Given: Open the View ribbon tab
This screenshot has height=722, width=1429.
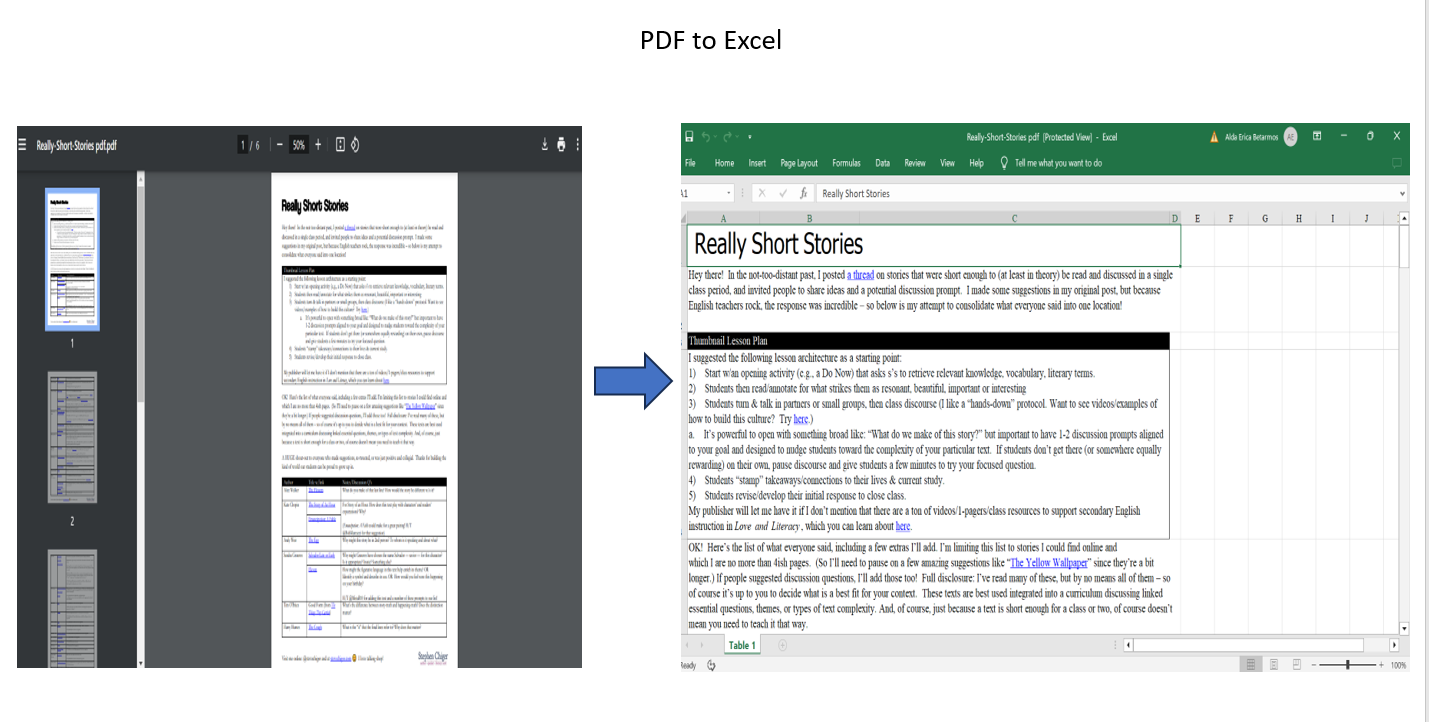Looking at the screenshot, I should click(x=947, y=163).
